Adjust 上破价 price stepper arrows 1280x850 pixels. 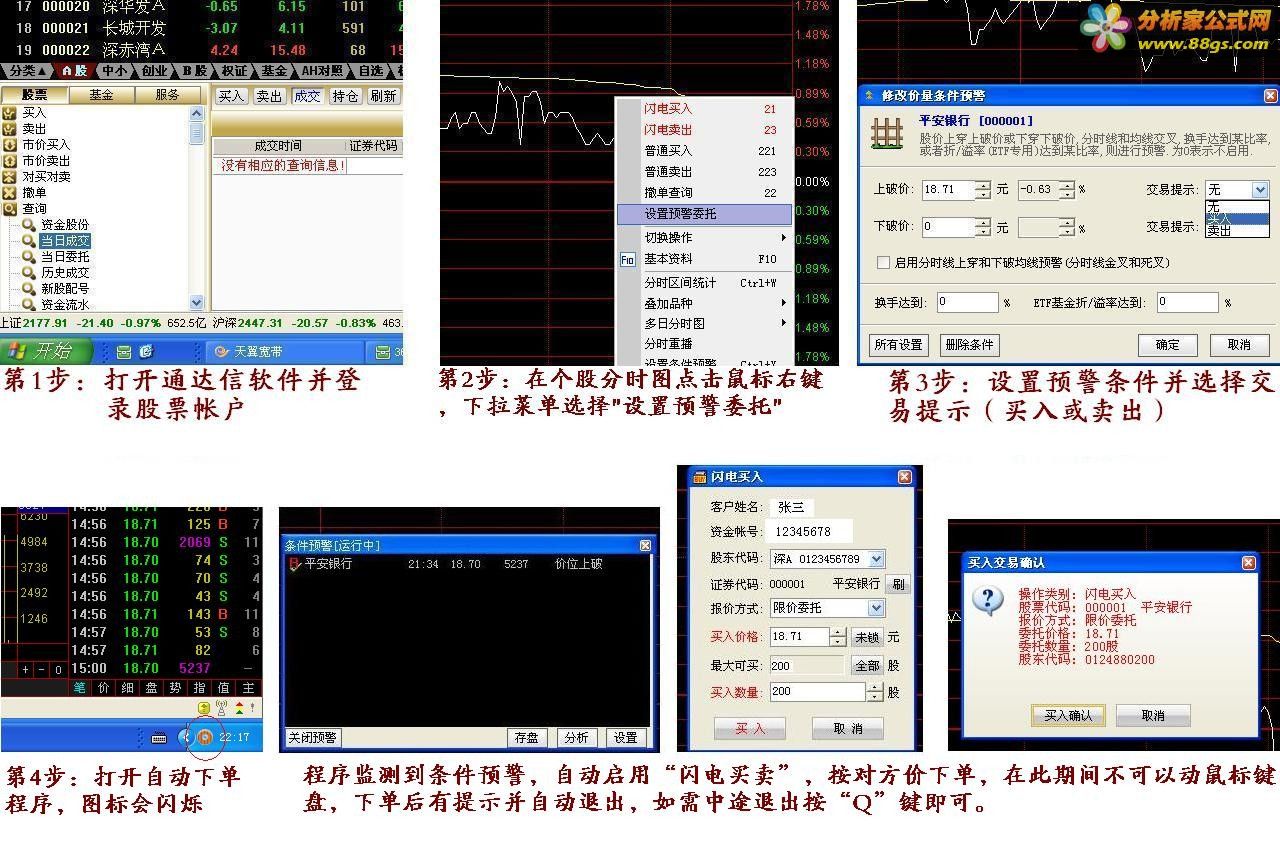[x=983, y=189]
